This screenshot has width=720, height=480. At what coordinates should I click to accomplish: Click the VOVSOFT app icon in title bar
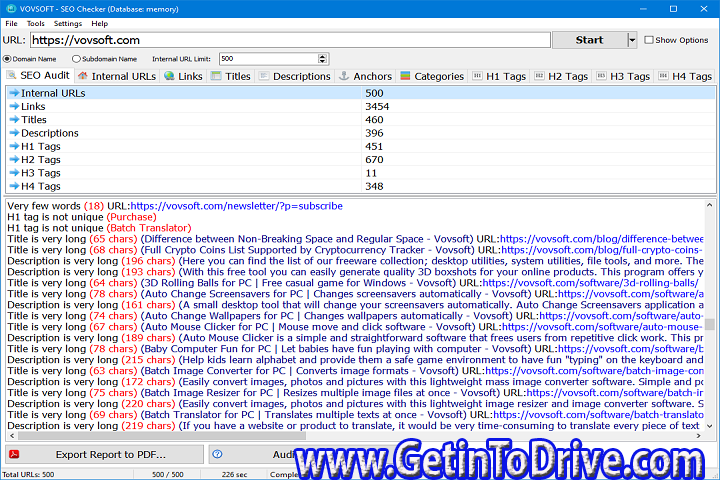(x=10, y=9)
